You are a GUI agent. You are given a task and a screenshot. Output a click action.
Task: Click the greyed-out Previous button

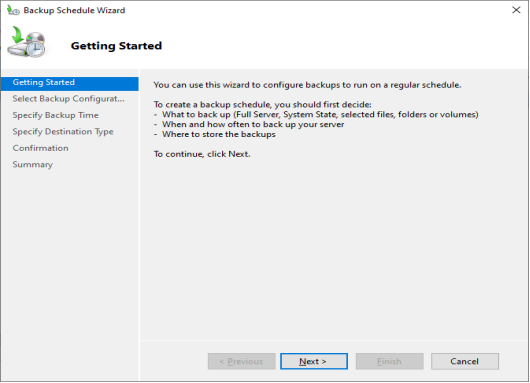click(241, 361)
